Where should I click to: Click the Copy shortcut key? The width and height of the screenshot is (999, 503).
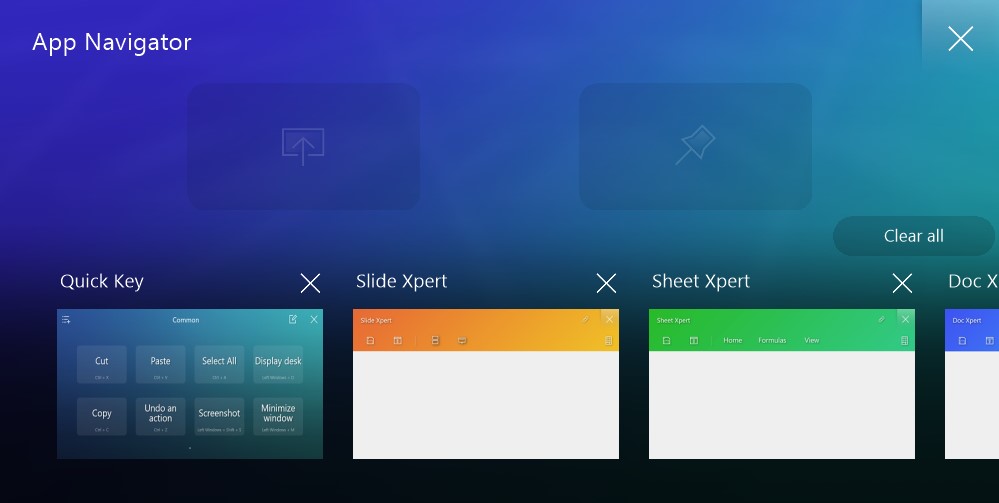coord(102,416)
